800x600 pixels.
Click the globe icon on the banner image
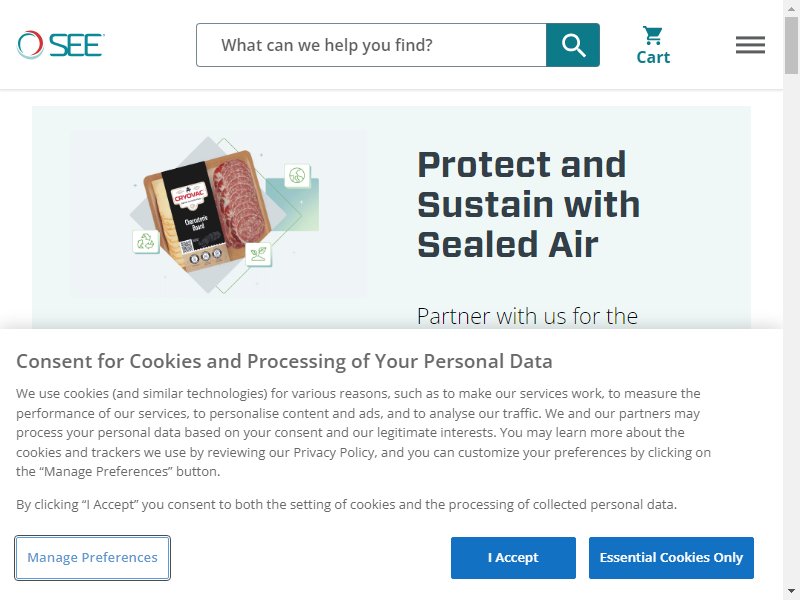tap(297, 176)
